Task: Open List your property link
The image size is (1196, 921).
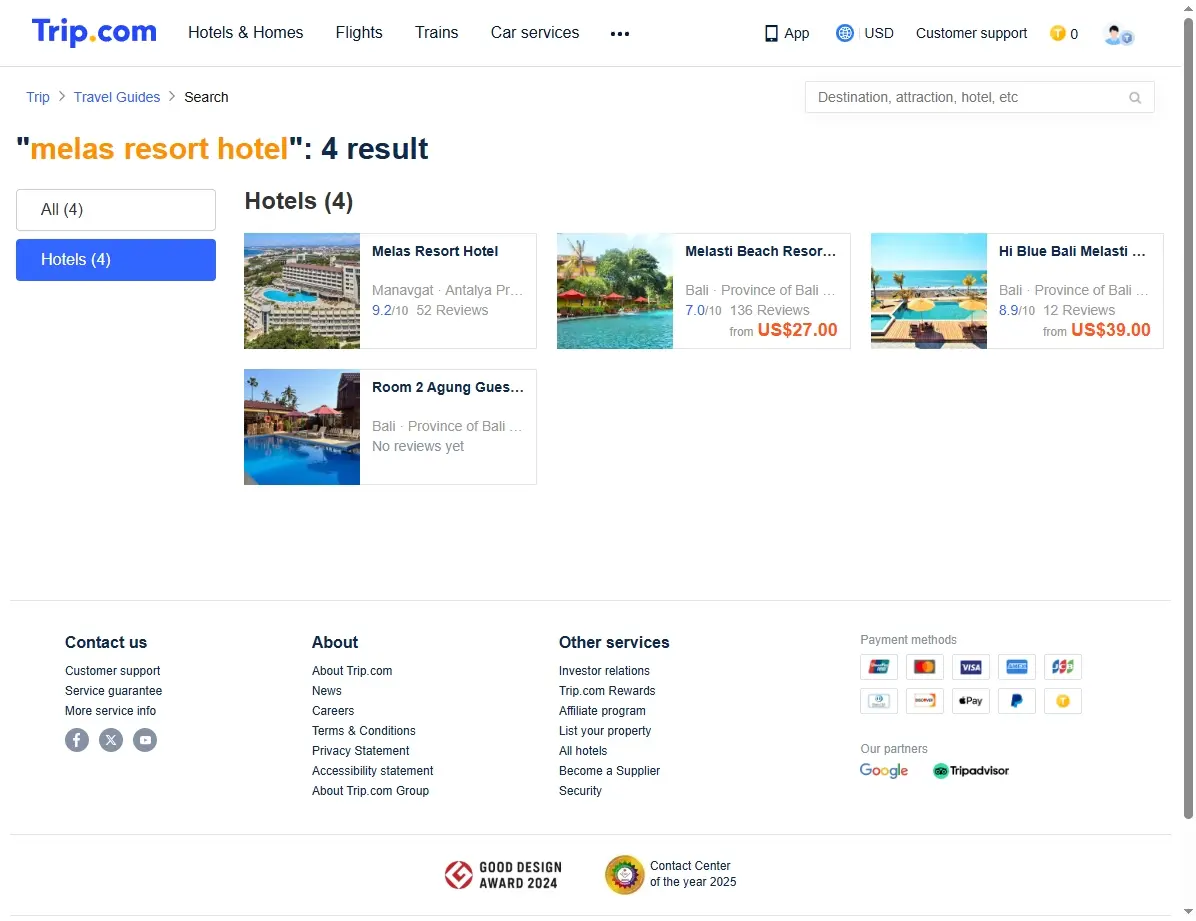Action: 605,730
